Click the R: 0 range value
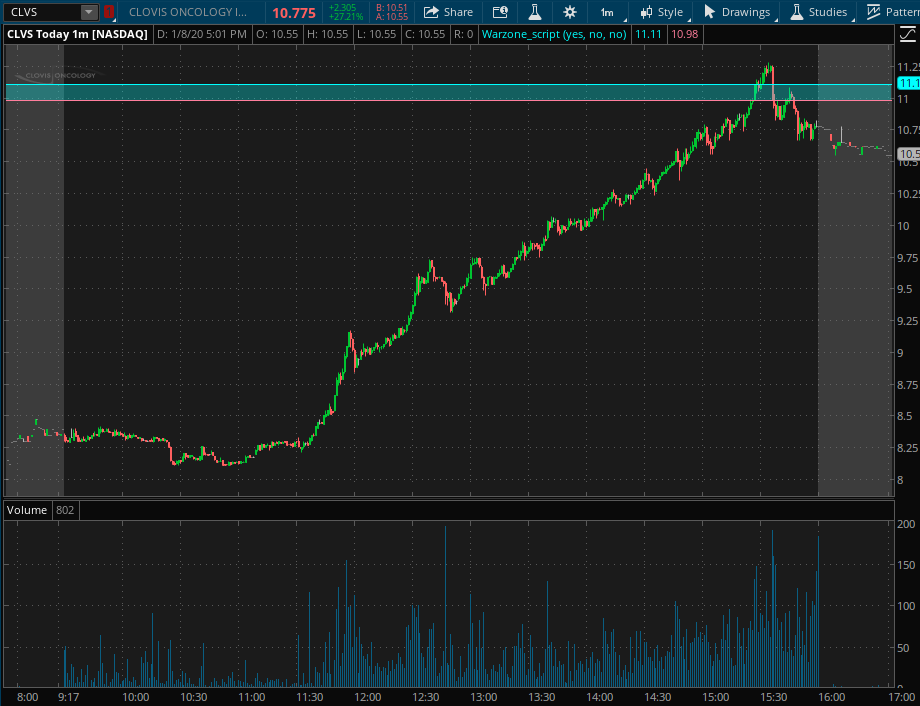The width and height of the screenshot is (920, 706). coord(464,34)
